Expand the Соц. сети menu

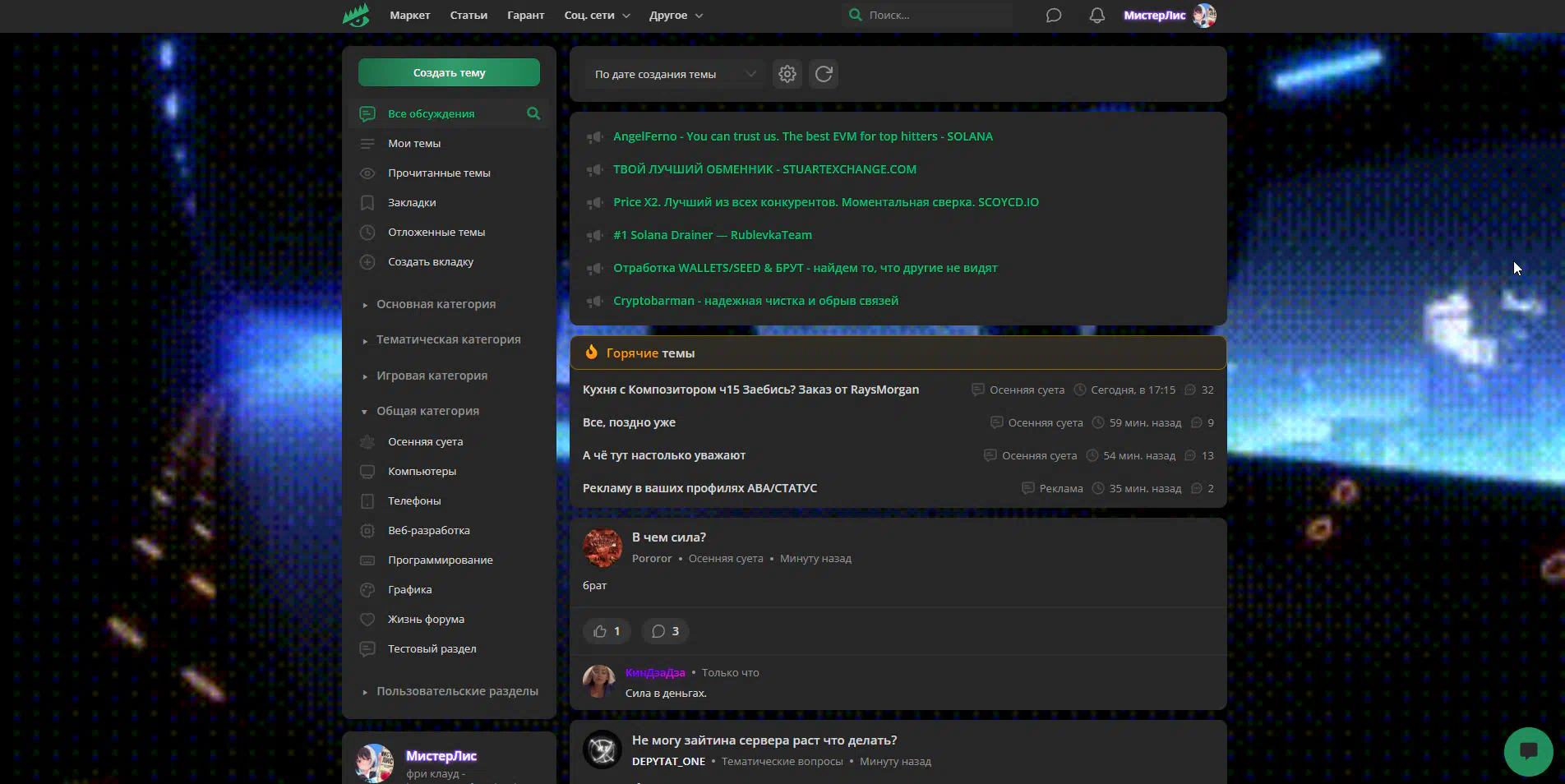(x=597, y=16)
